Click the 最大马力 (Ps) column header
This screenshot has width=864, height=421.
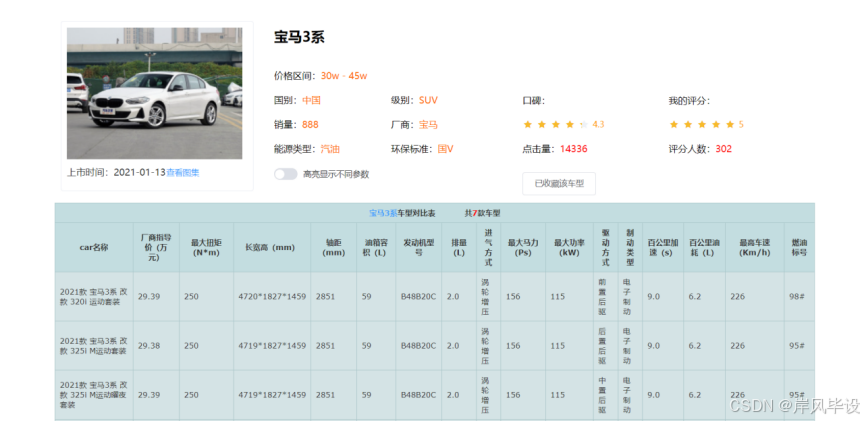(523, 247)
